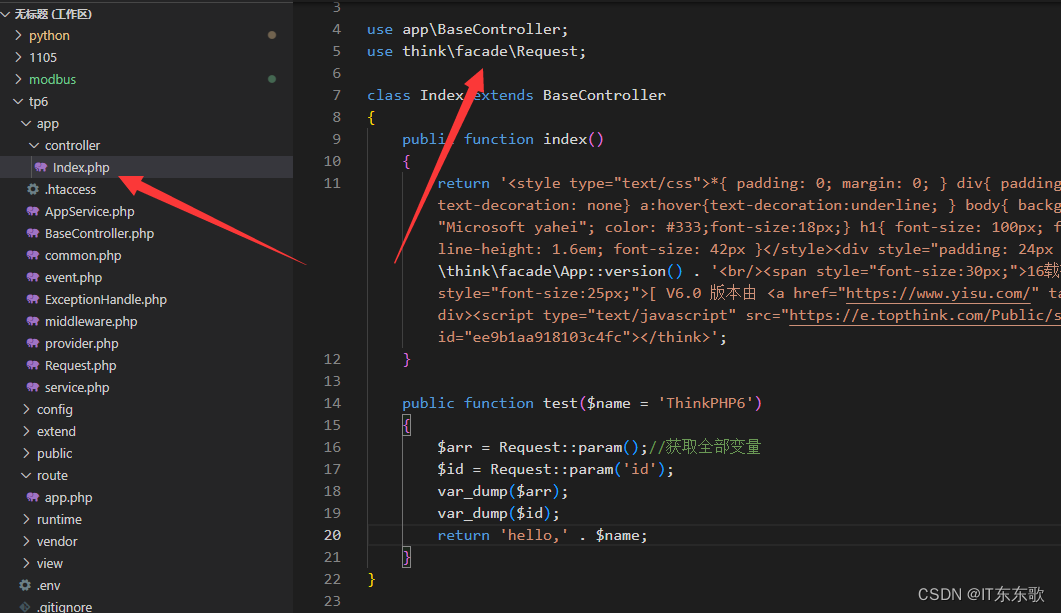The width and height of the screenshot is (1061, 613).
Task: Open ExceptionHandle.php file
Action: (106, 300)
